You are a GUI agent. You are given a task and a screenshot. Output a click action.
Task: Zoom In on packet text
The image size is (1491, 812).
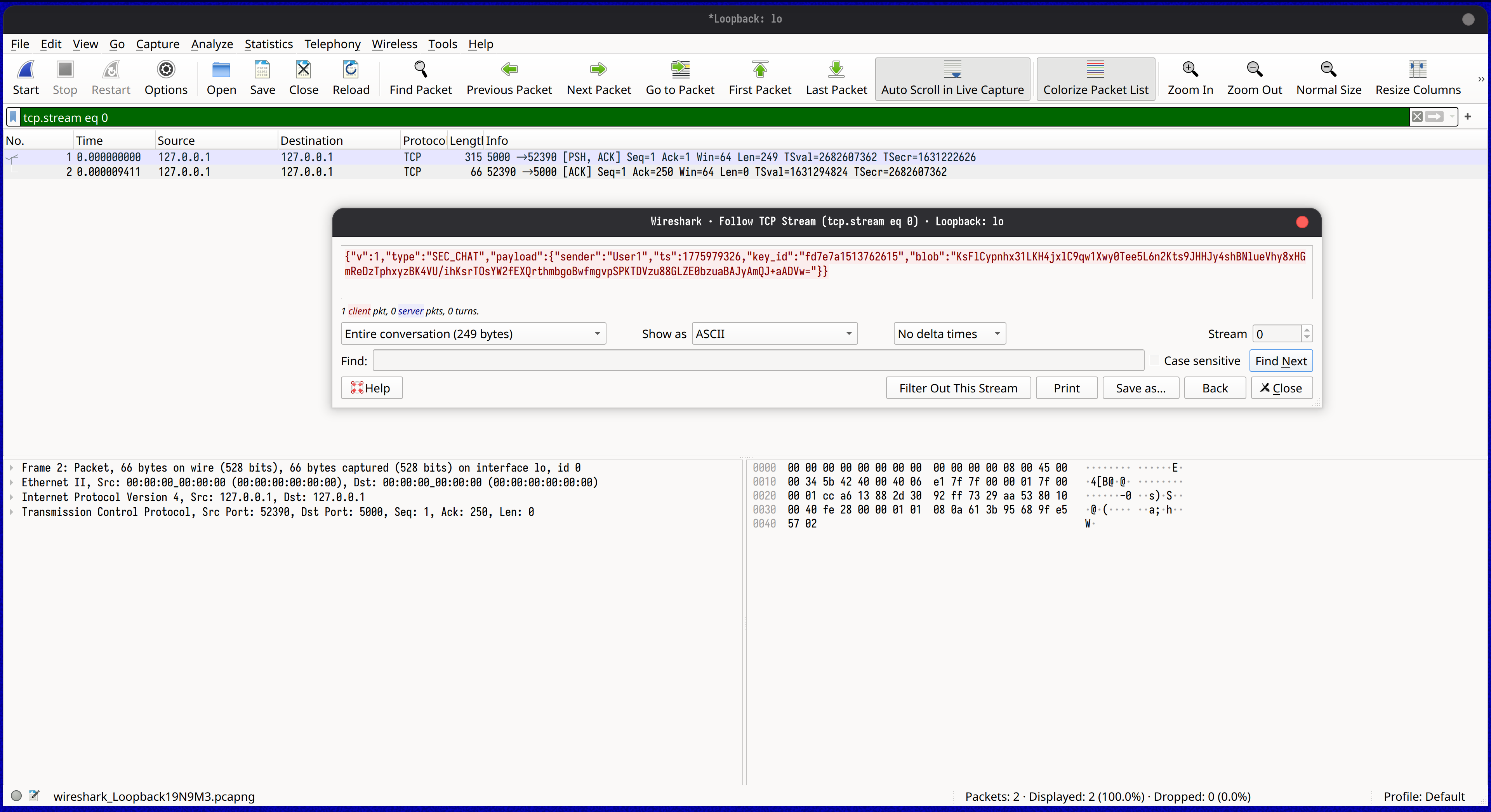pos(1190,78)
